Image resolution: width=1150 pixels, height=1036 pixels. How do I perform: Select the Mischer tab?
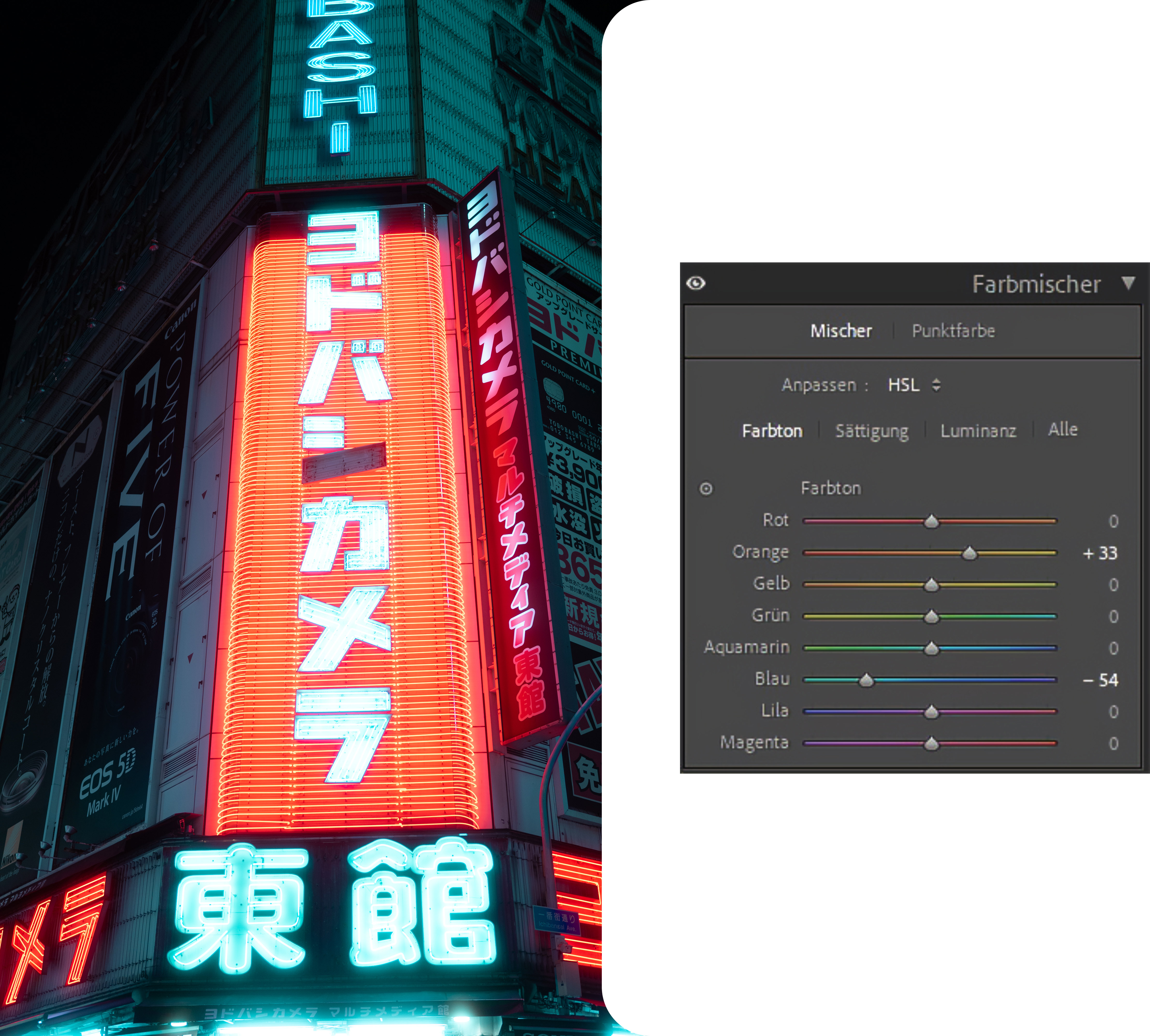click(841, 331)
